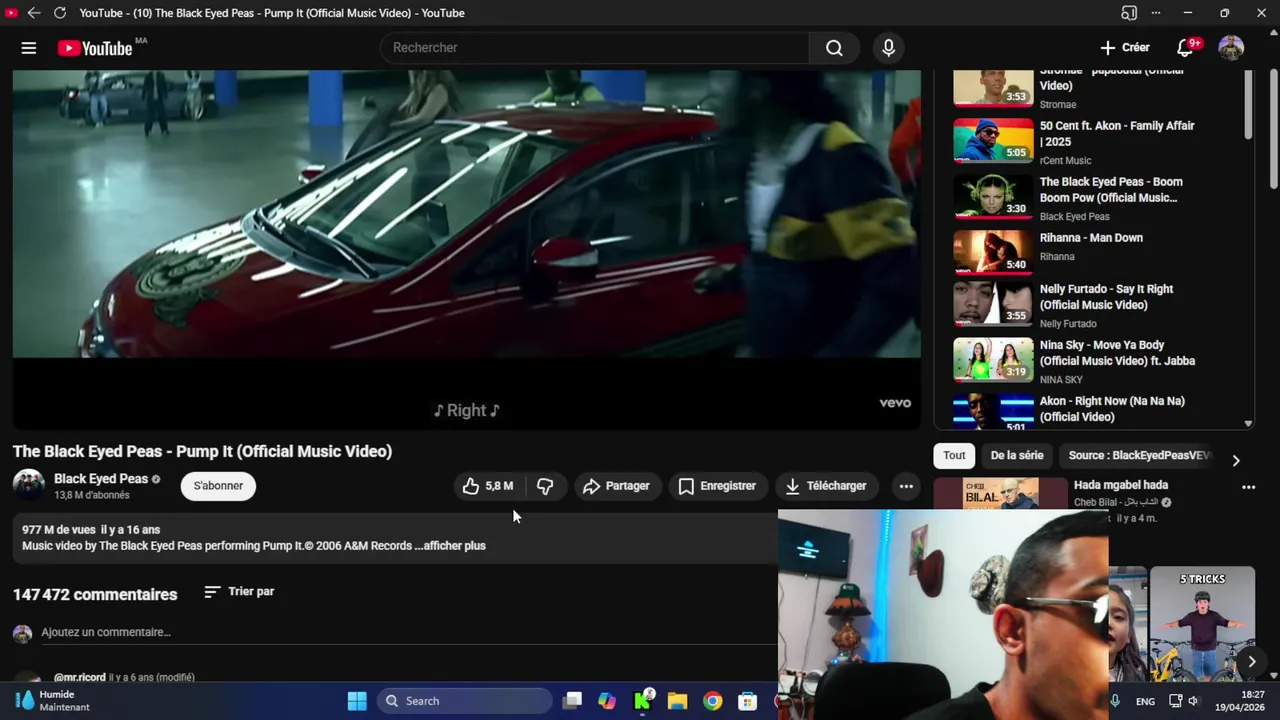The image size is (1280, 720).
Task: Click the Partager share button
Action: pyautogui.click(x=616, y=486)
